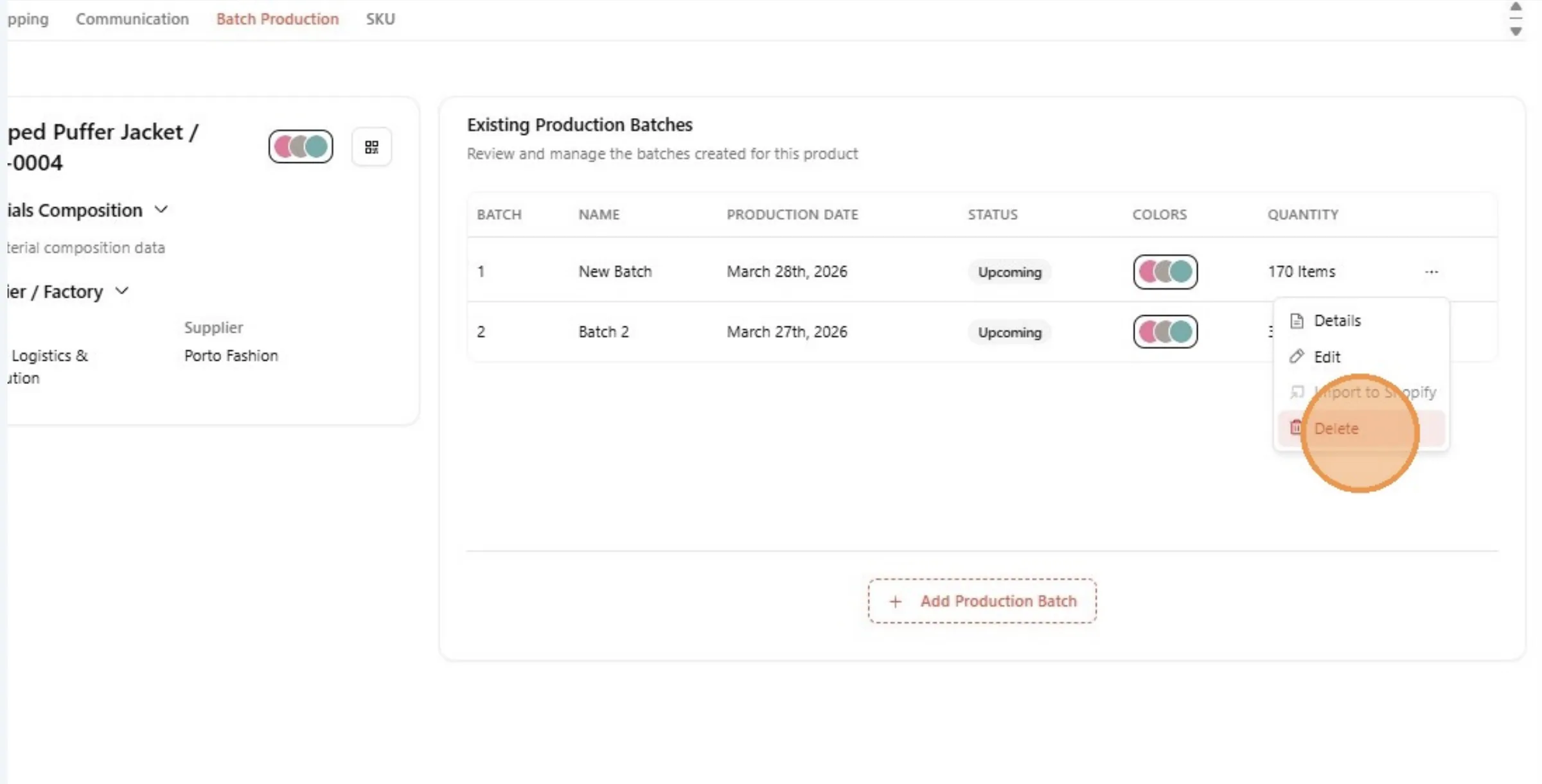Choose Details from the context menu

pyautogui.click(x=1361, y=320)
